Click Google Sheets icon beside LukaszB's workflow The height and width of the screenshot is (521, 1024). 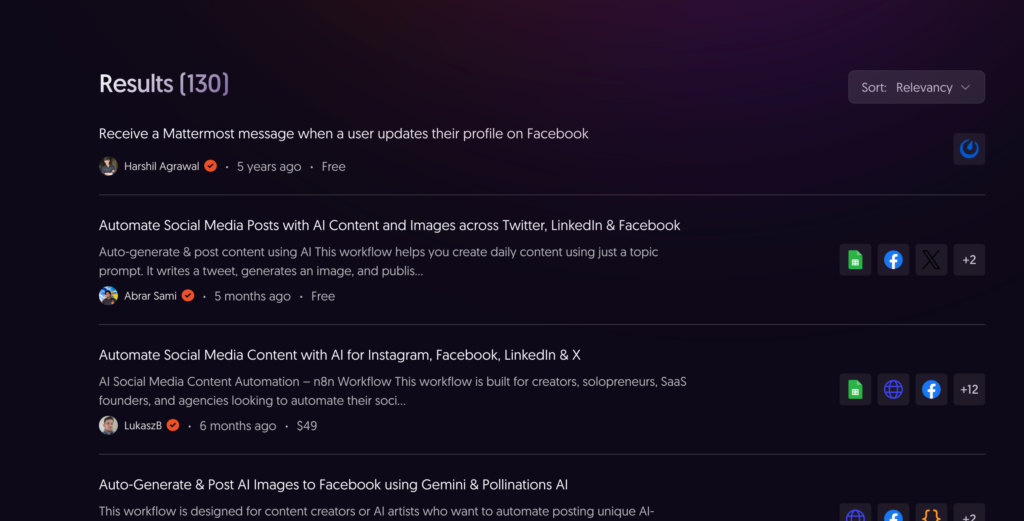[x=855, y=389]
